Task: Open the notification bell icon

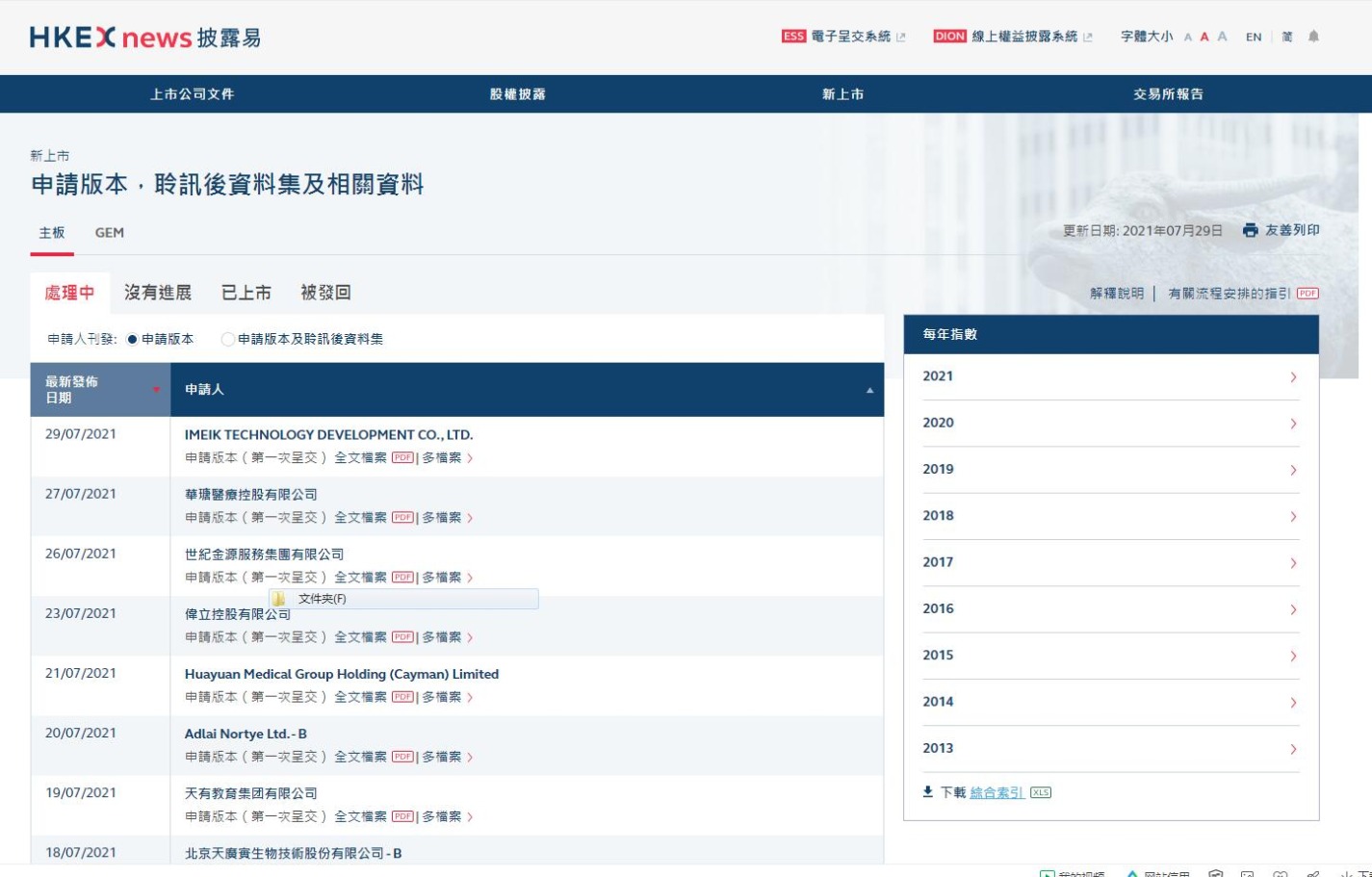Action: tap(1313, 37)
